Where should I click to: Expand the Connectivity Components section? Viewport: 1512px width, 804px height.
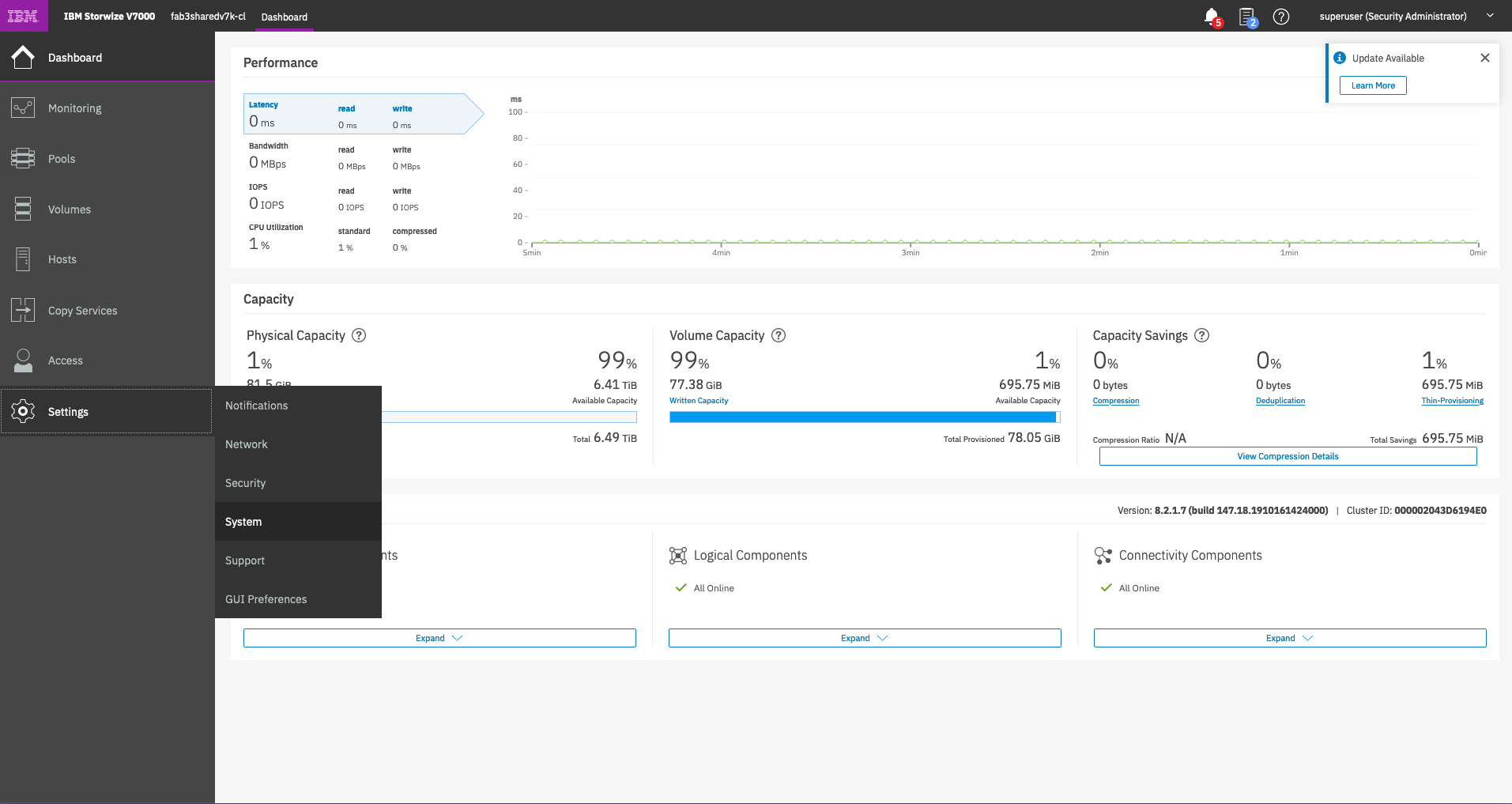(1289, 638)
